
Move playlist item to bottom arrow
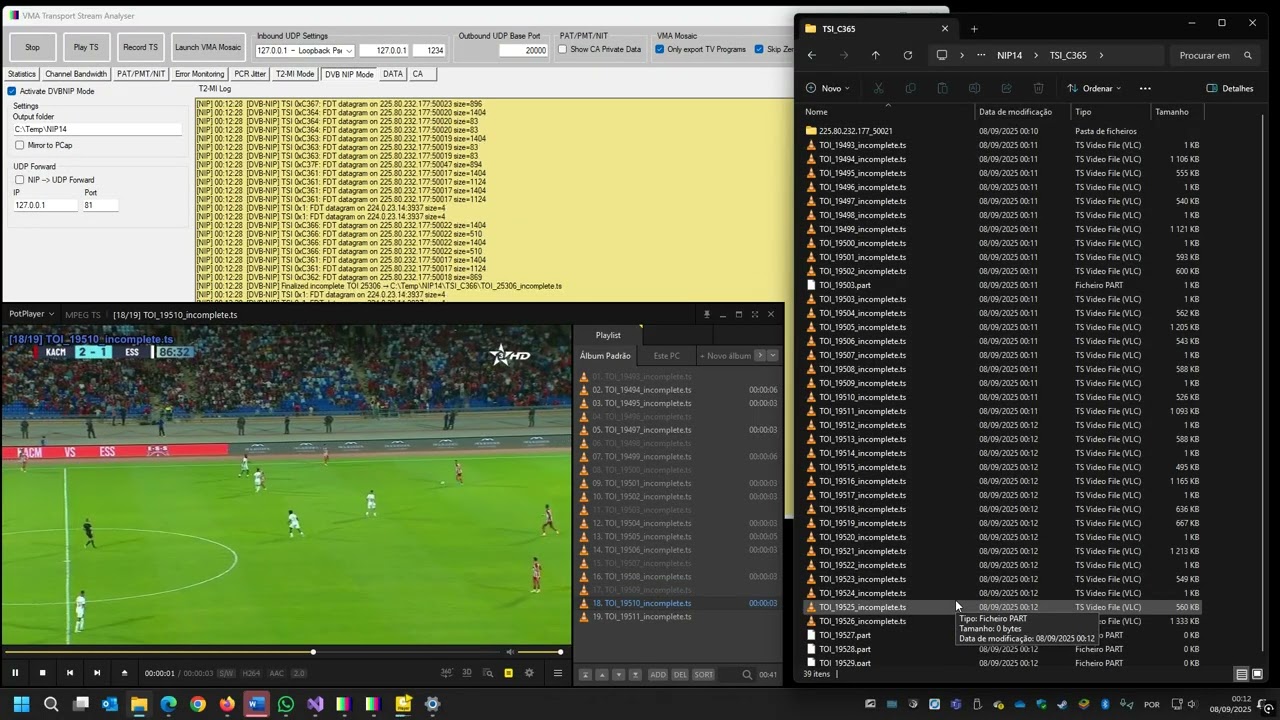(x=635, y=675)
